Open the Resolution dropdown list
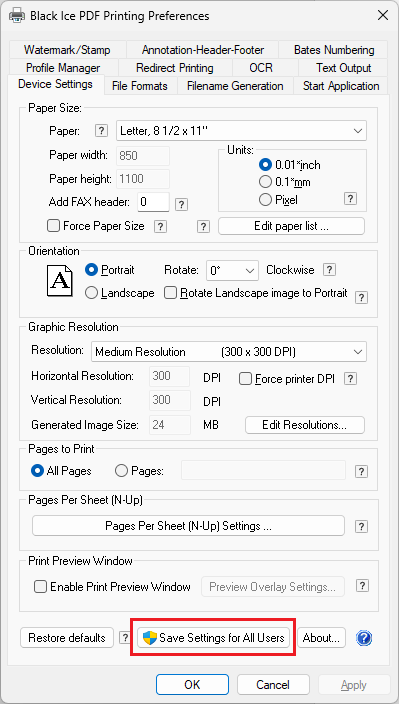The height and width of the screenshot is (704, 399). tap(229, 352)
